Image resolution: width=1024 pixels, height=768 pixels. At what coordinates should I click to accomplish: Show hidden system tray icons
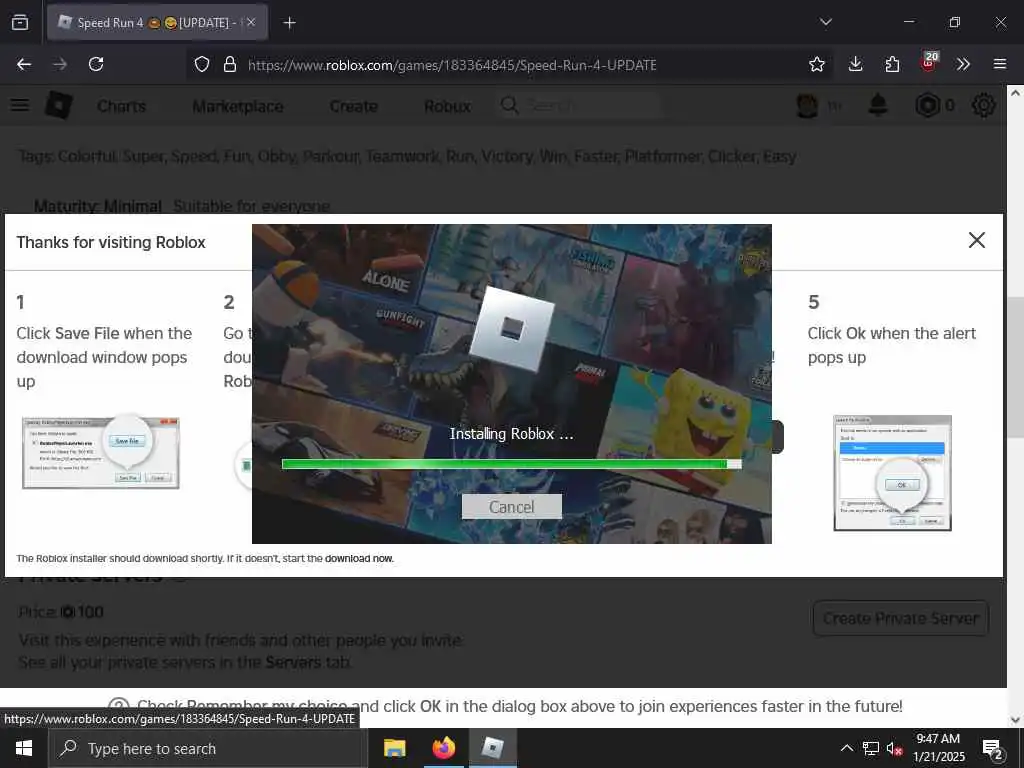[846, 748]
